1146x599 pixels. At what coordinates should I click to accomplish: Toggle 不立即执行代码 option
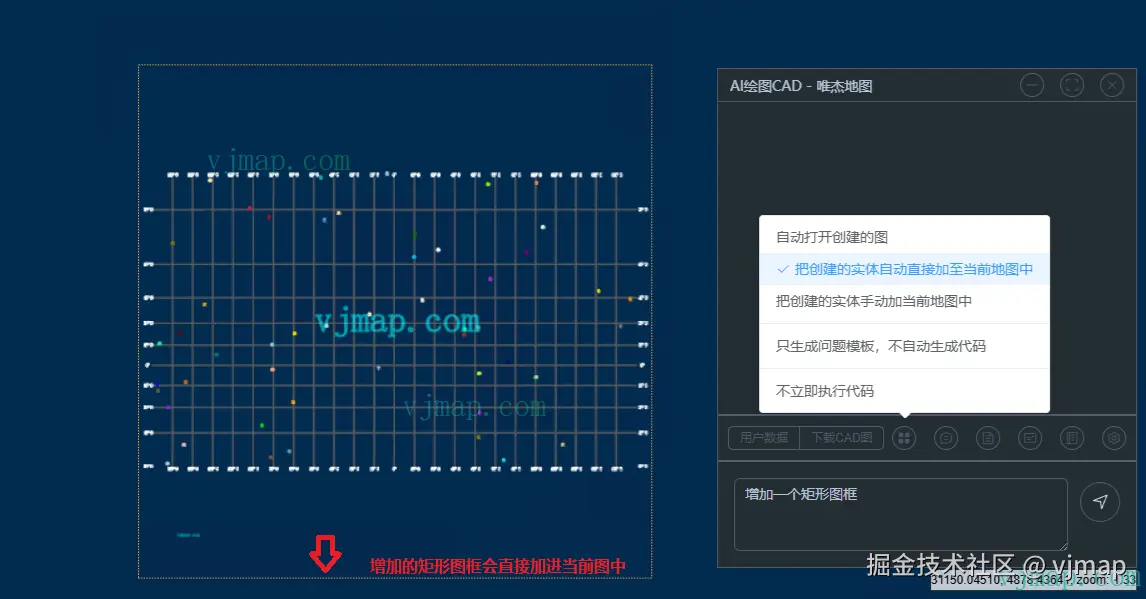904,391
